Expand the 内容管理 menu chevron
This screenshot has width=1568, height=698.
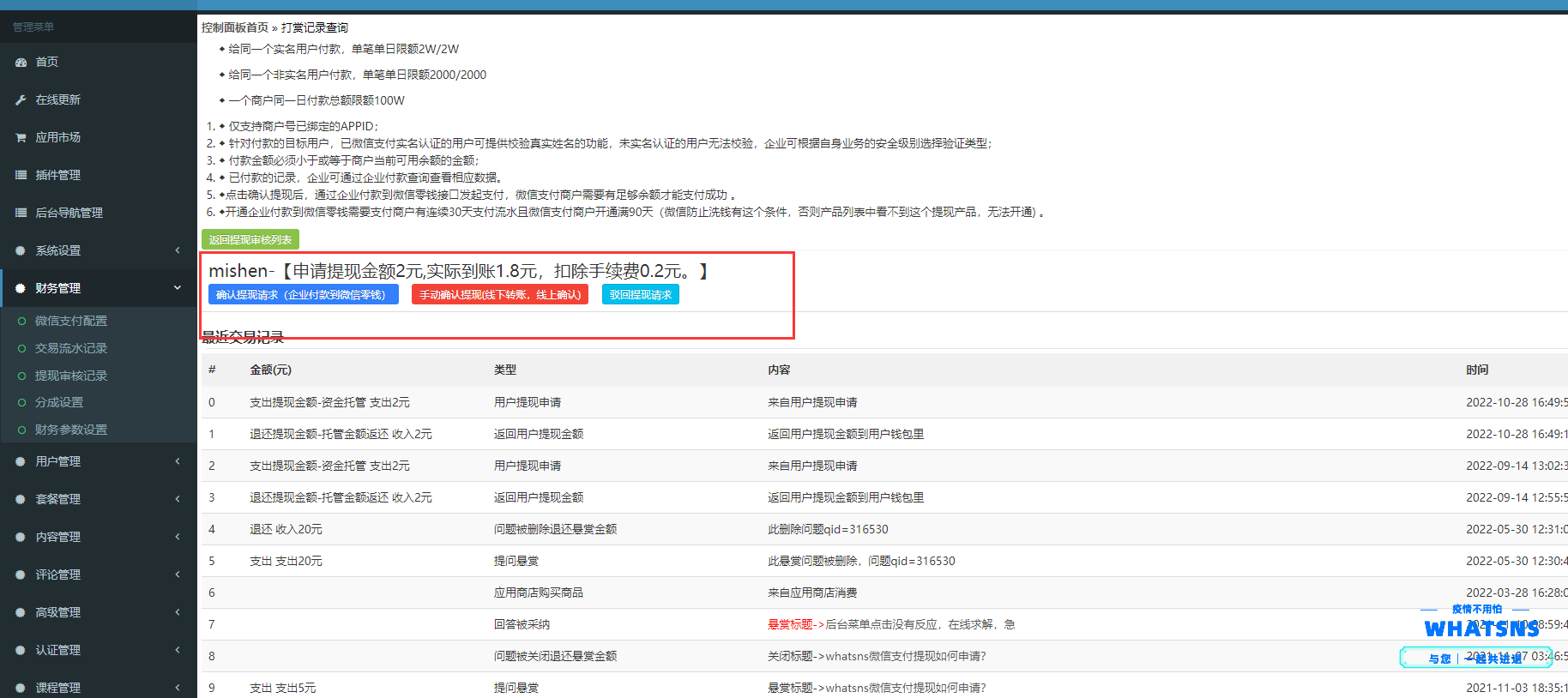click(178, 537)
